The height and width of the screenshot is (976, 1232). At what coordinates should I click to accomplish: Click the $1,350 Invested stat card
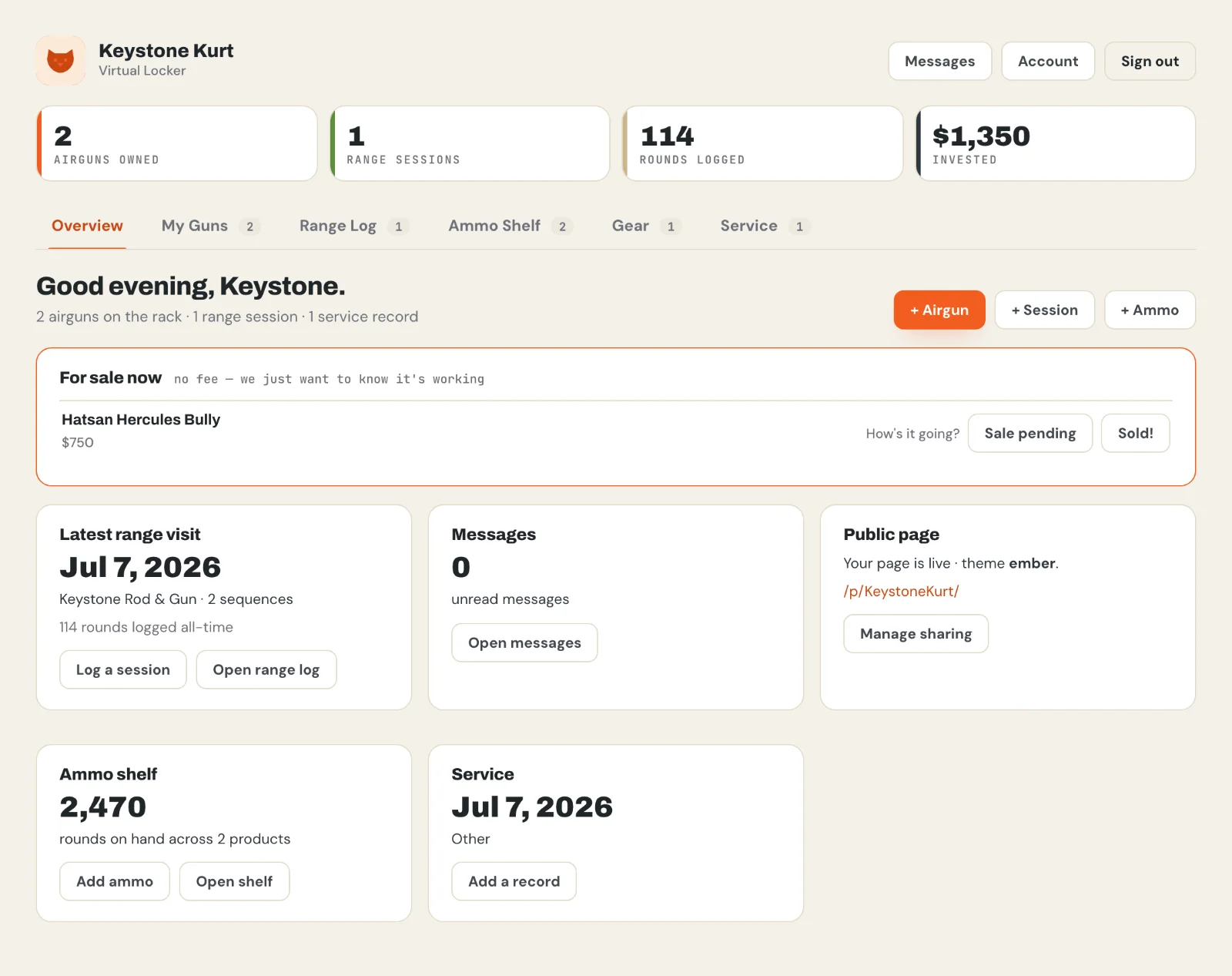tap(1056, 143)
